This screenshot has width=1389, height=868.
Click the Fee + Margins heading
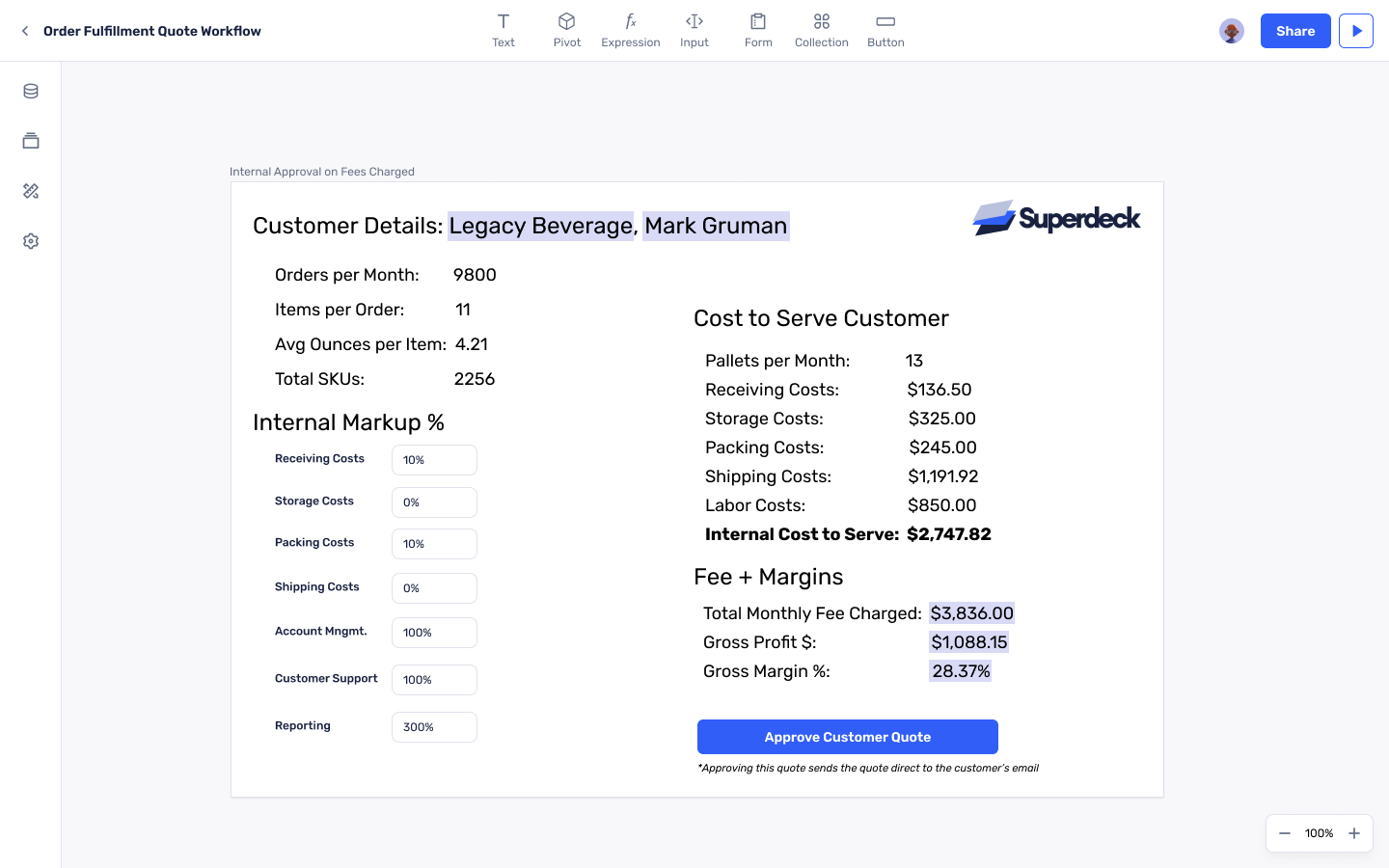tap(768, 577)
